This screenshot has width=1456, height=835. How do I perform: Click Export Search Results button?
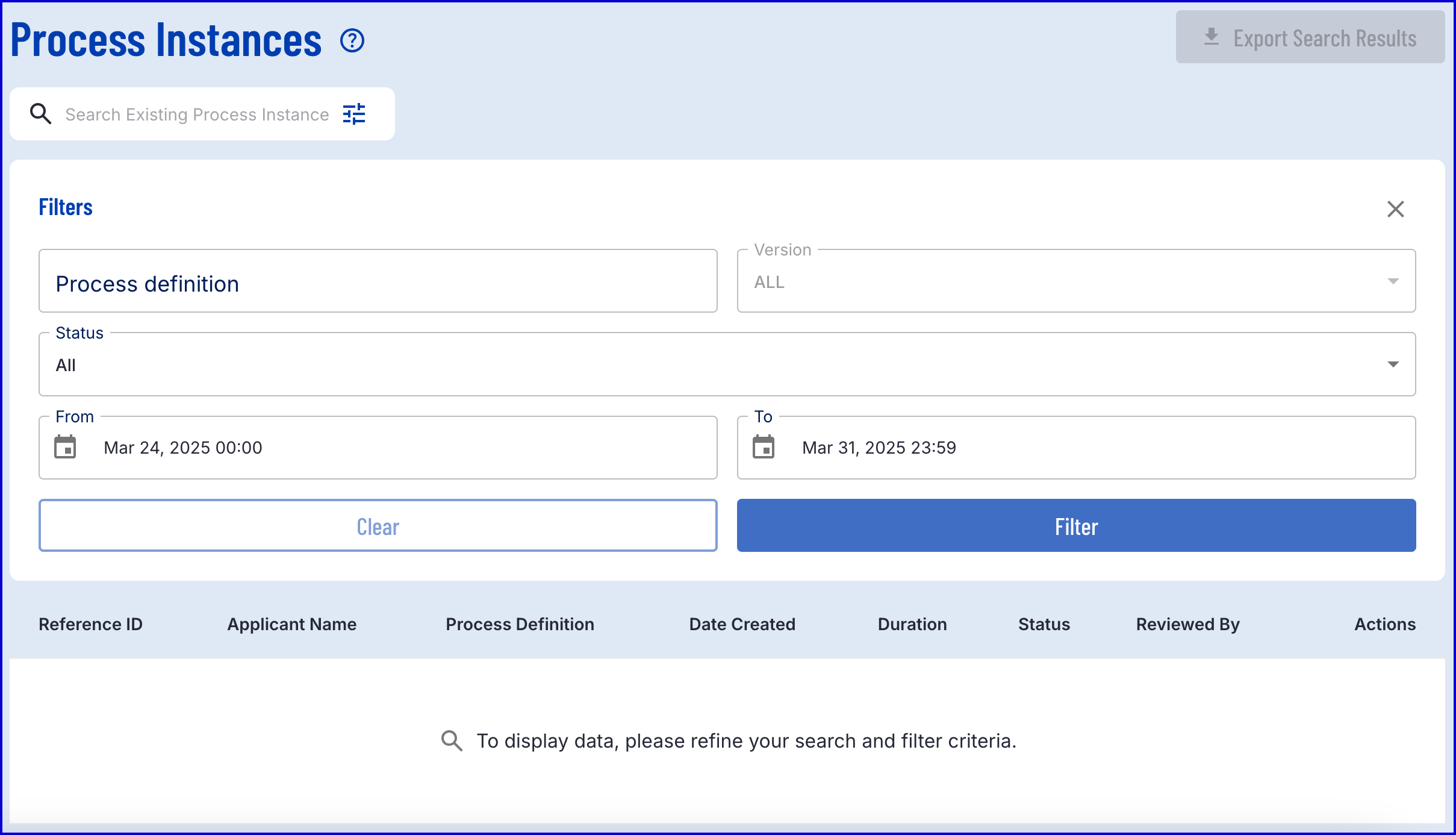pos(1310,37)
